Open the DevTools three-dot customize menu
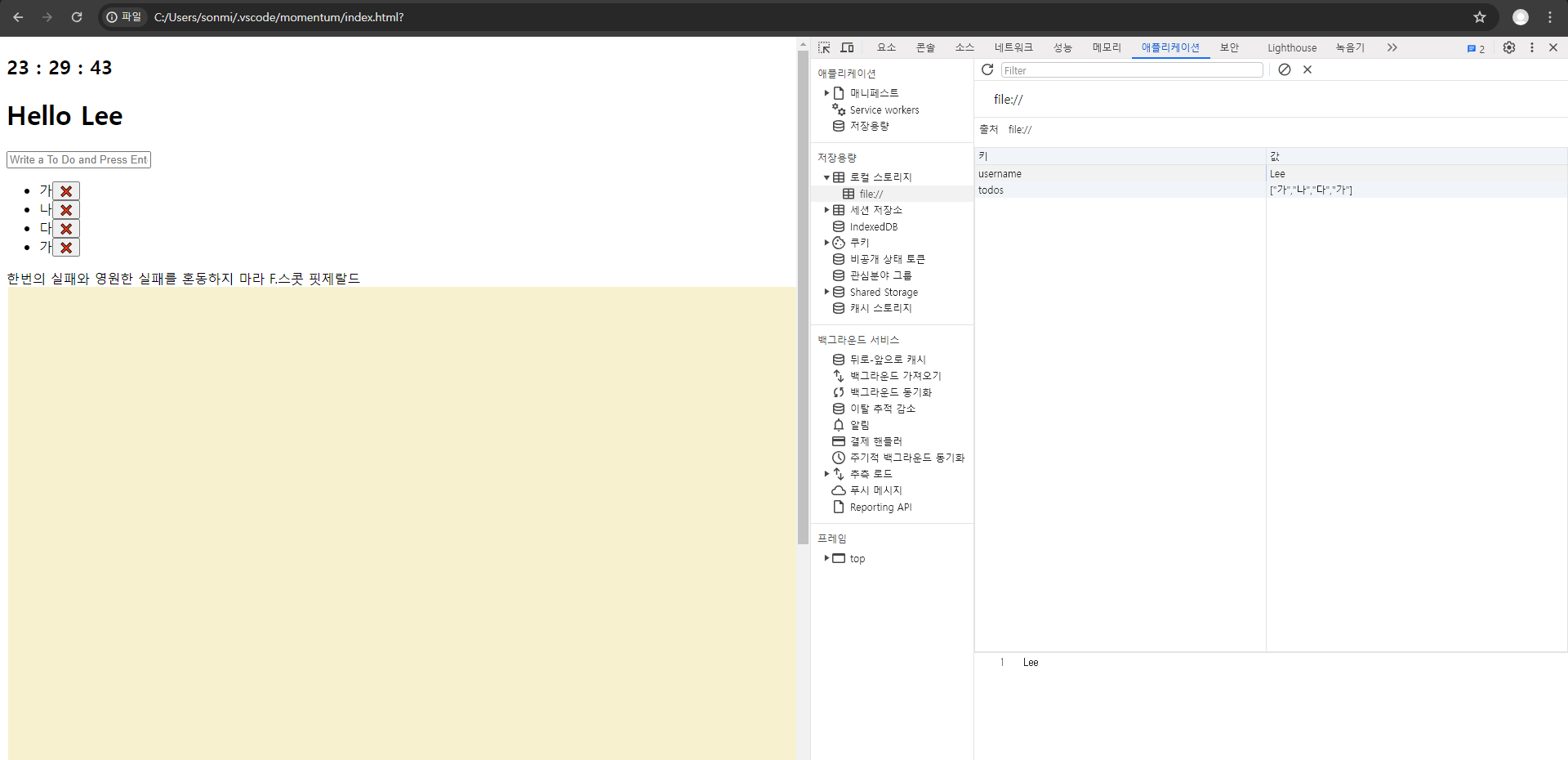1568x760 pixels. click(x=1532, y=47)
